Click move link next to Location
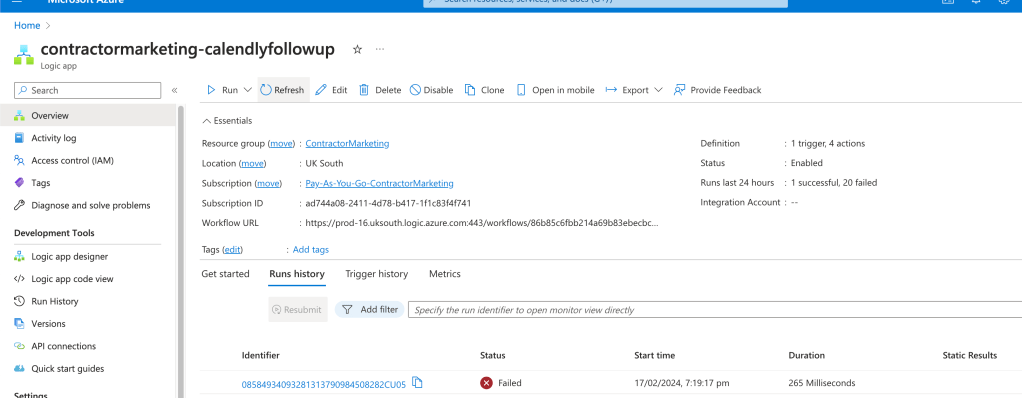This screenshot has height=398, width=1022. tap(253, 163)
